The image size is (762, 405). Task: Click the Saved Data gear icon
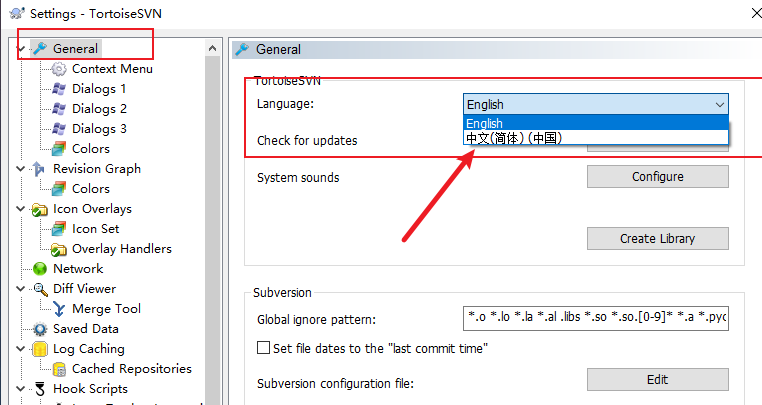tap(40, 329)
